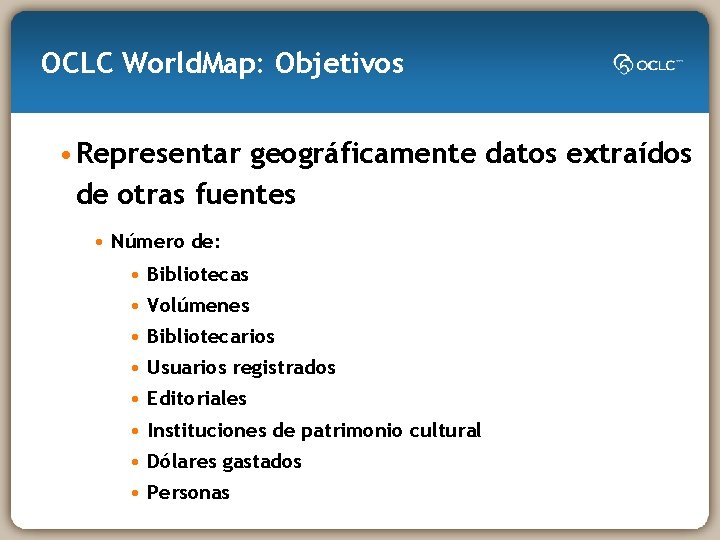Screen dimensions: 720x540
Task: Click the text 'Representar geográficamente datos extraídos'
Action: (x=384, y=154)
